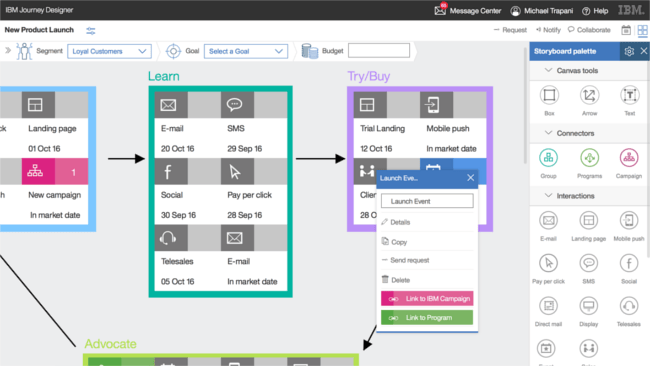Screen dimensions: 650x366
Task: Choose the Group connector icon
Action: point(548,158)
